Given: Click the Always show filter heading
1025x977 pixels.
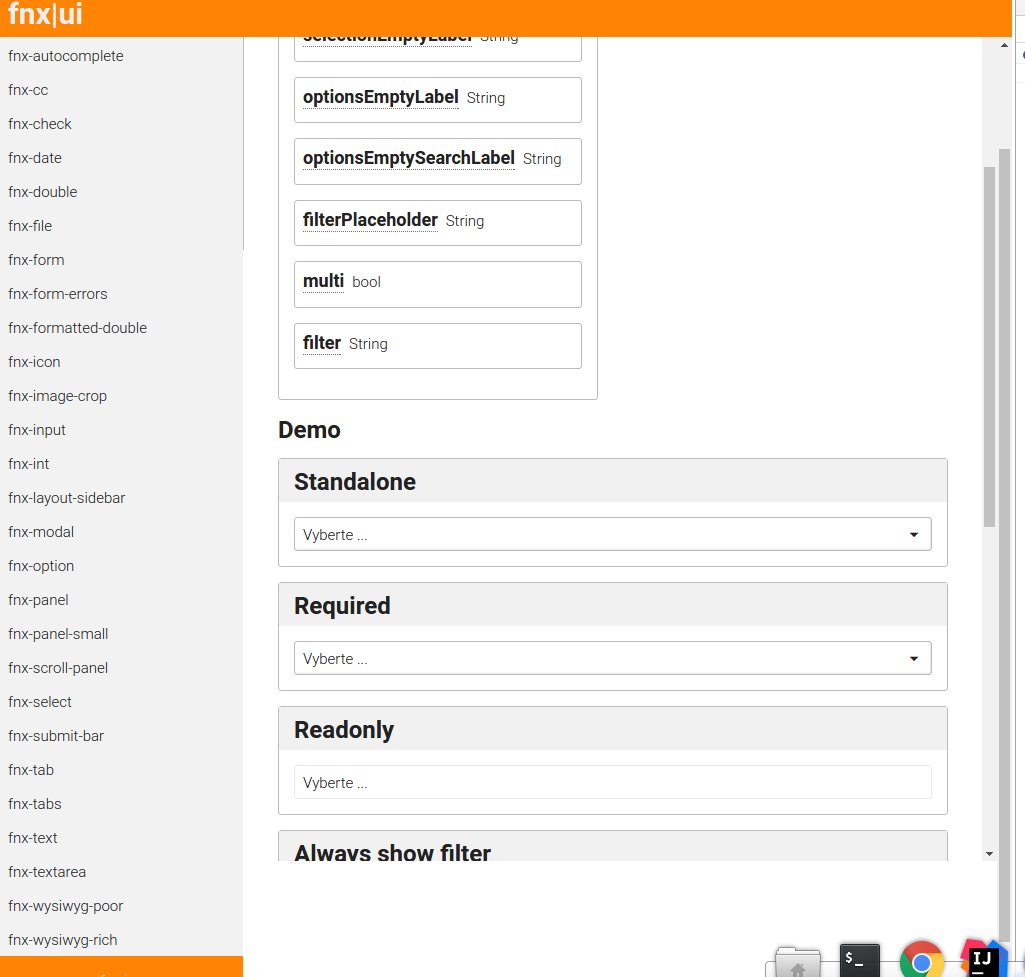Looking at the screenshot, I should (392, 852).
